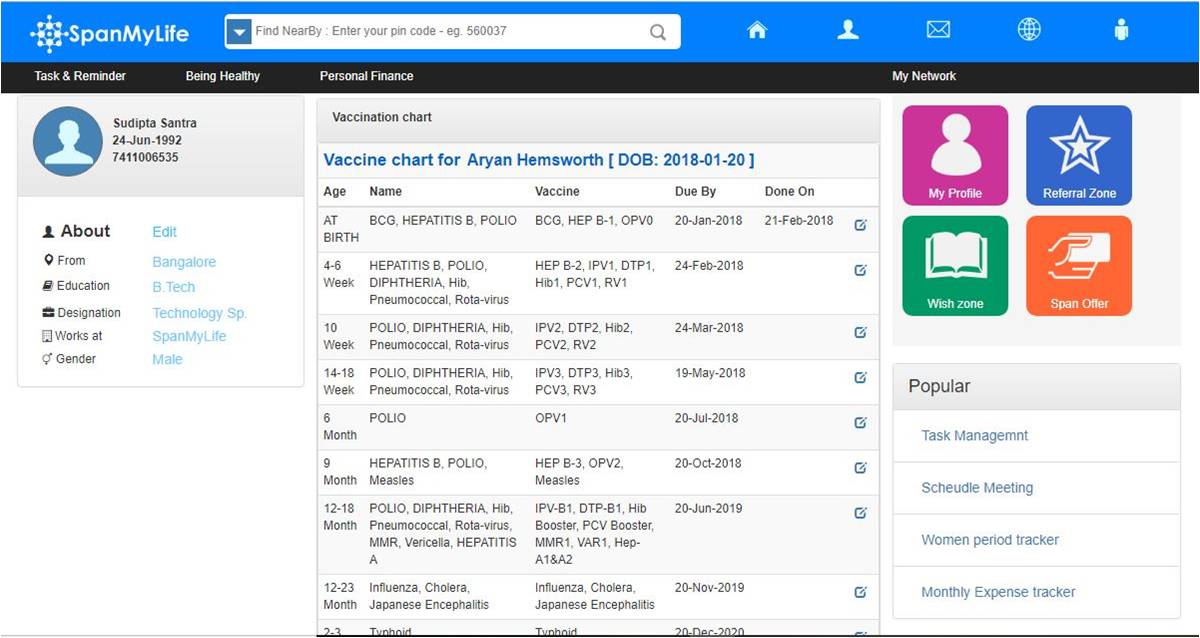Image resolution: width=1200 pixels, height=638 pixels.
Task: Open the My Profile tile
Action: coord(955,155)
